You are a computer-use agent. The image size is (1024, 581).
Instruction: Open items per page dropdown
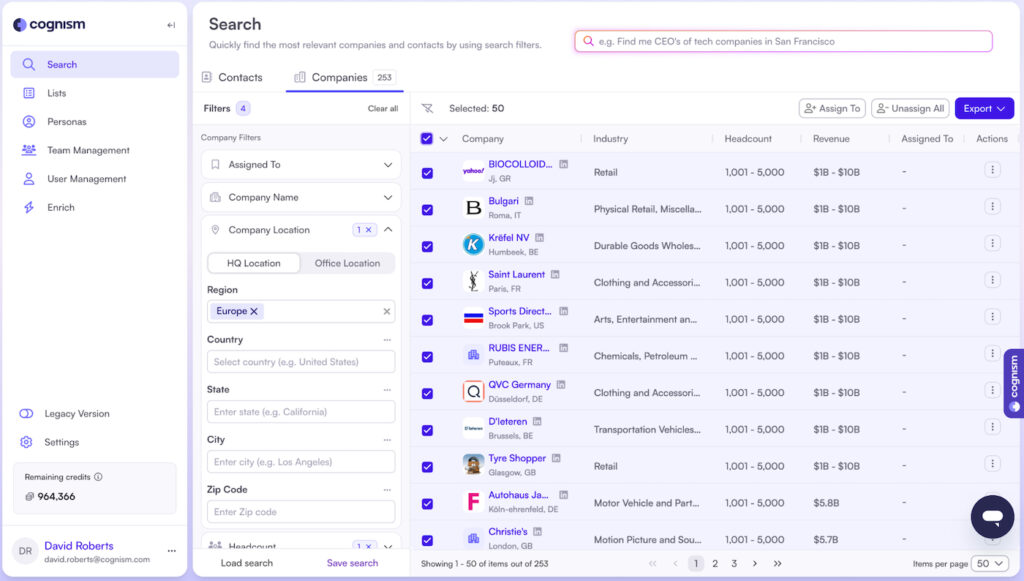990,563
